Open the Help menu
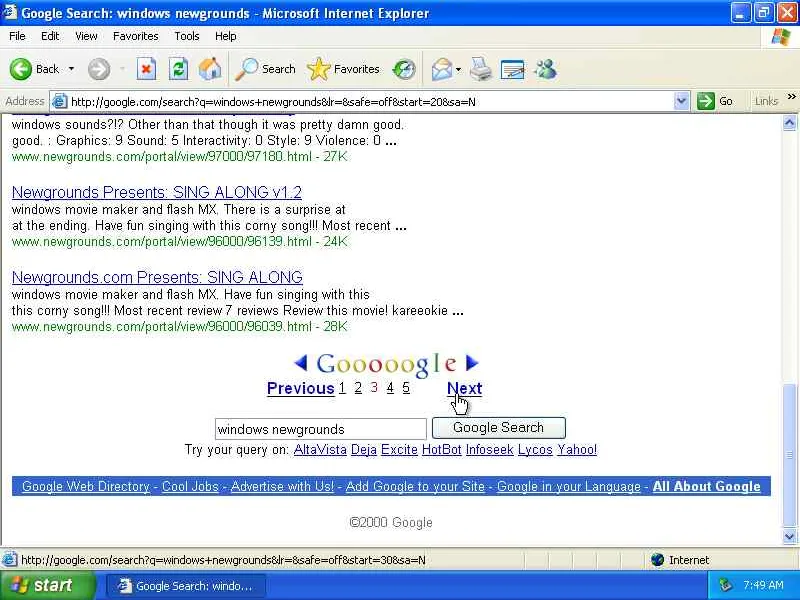Screen dimensions: 800x600 pos(226,36)
